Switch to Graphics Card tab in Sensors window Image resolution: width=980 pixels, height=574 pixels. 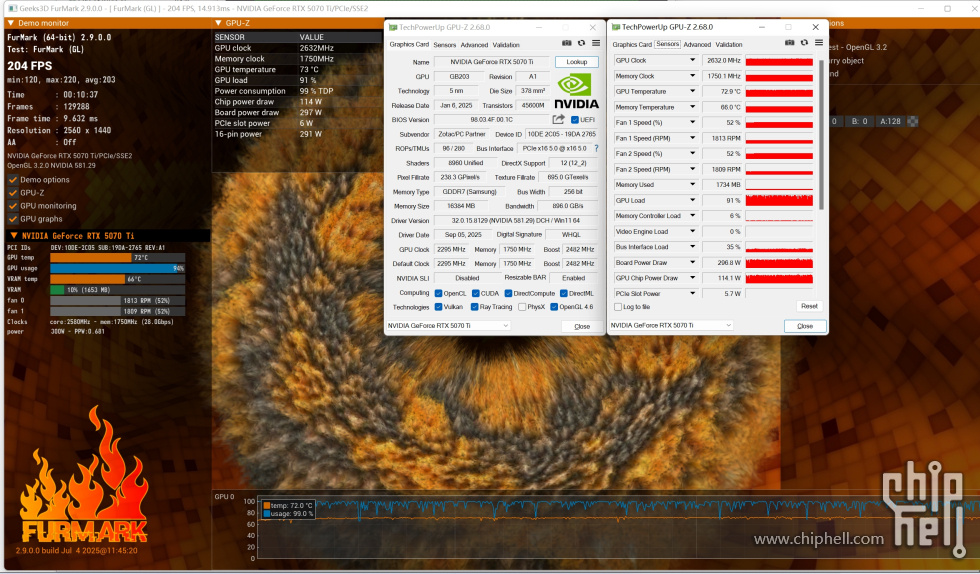click(632, 44)
